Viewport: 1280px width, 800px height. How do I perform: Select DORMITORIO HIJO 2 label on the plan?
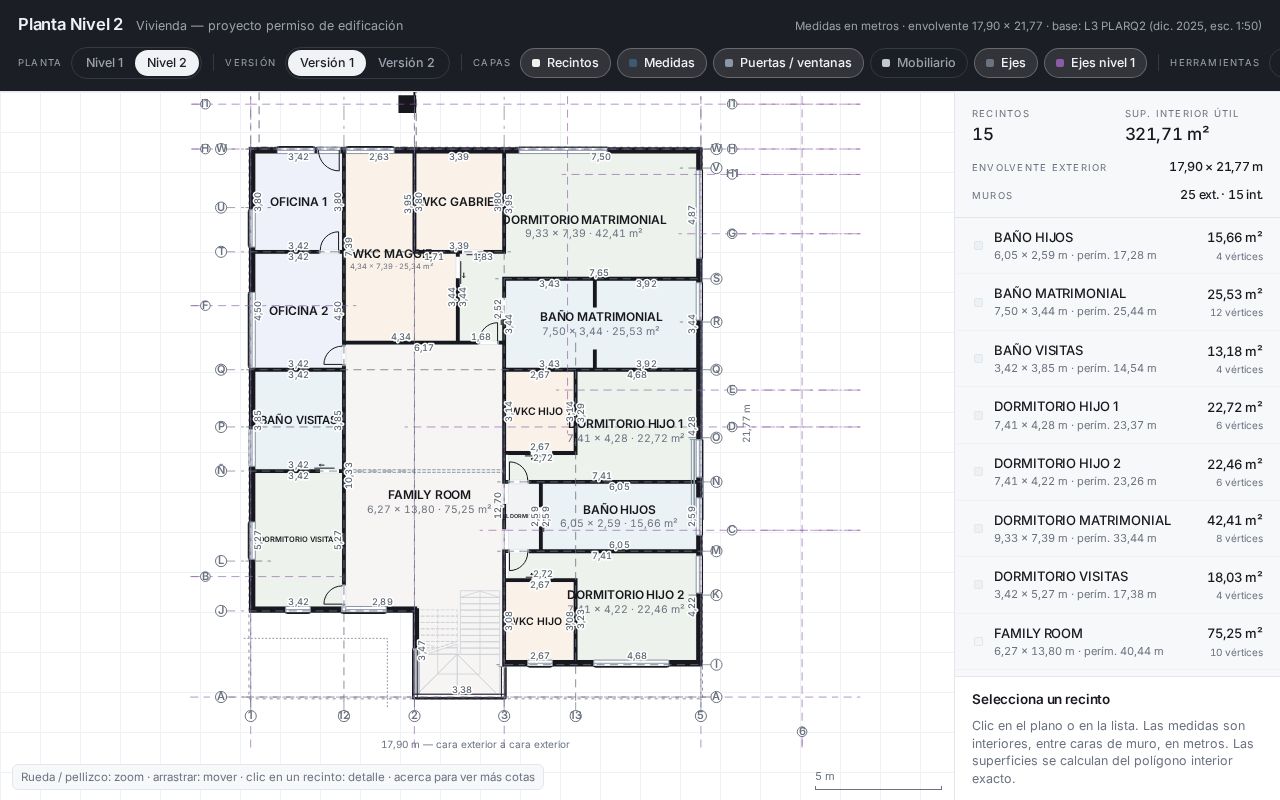coord(626,595)
